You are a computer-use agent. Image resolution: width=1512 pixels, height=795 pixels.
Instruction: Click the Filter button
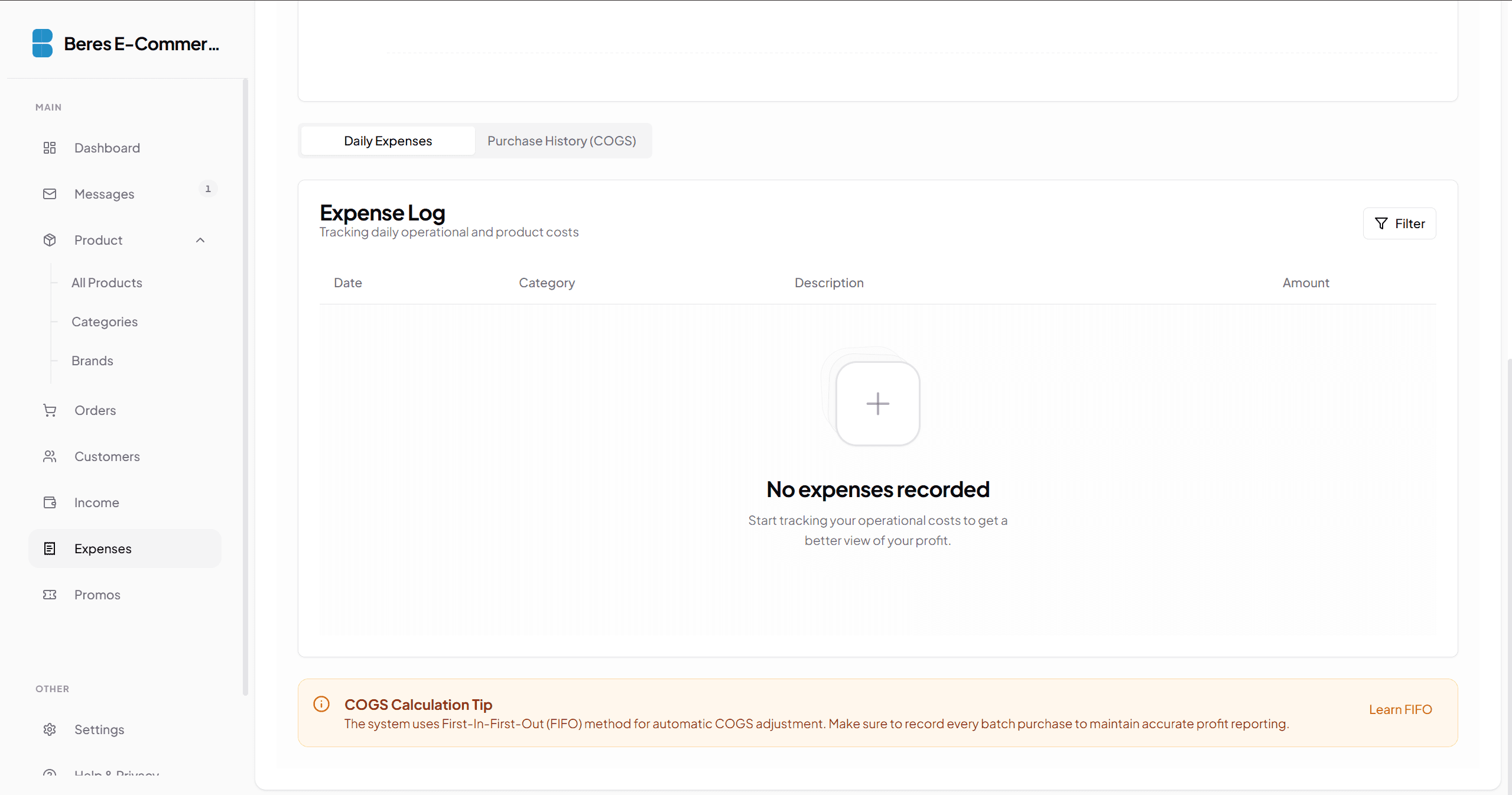coord(1399,223)
